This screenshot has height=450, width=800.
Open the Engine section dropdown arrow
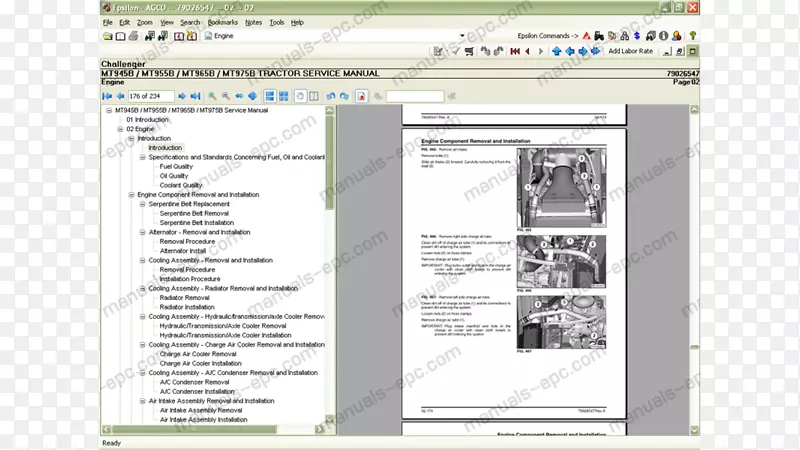coord(462,36)
